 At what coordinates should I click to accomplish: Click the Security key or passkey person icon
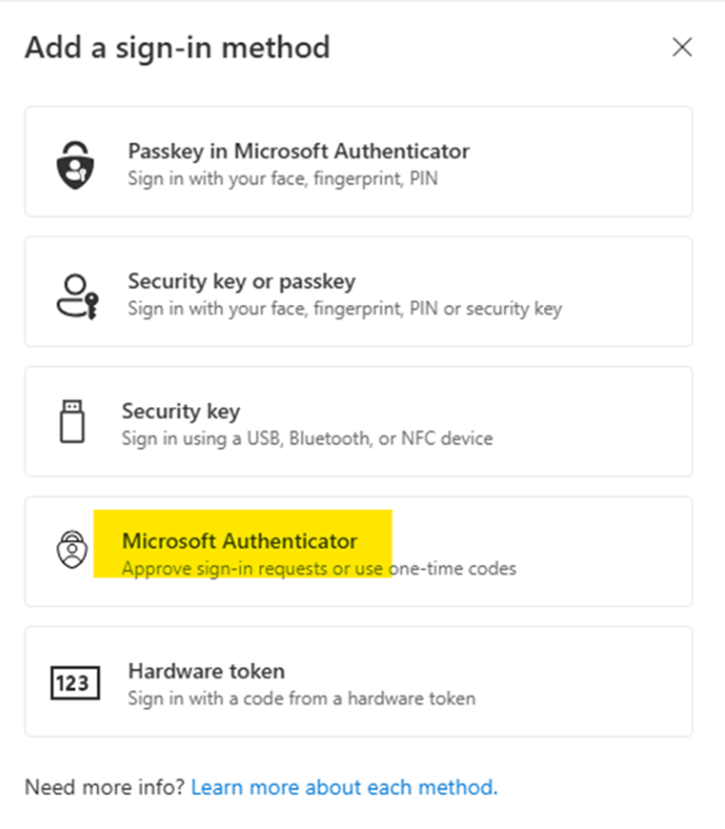[x=77, y=296]
